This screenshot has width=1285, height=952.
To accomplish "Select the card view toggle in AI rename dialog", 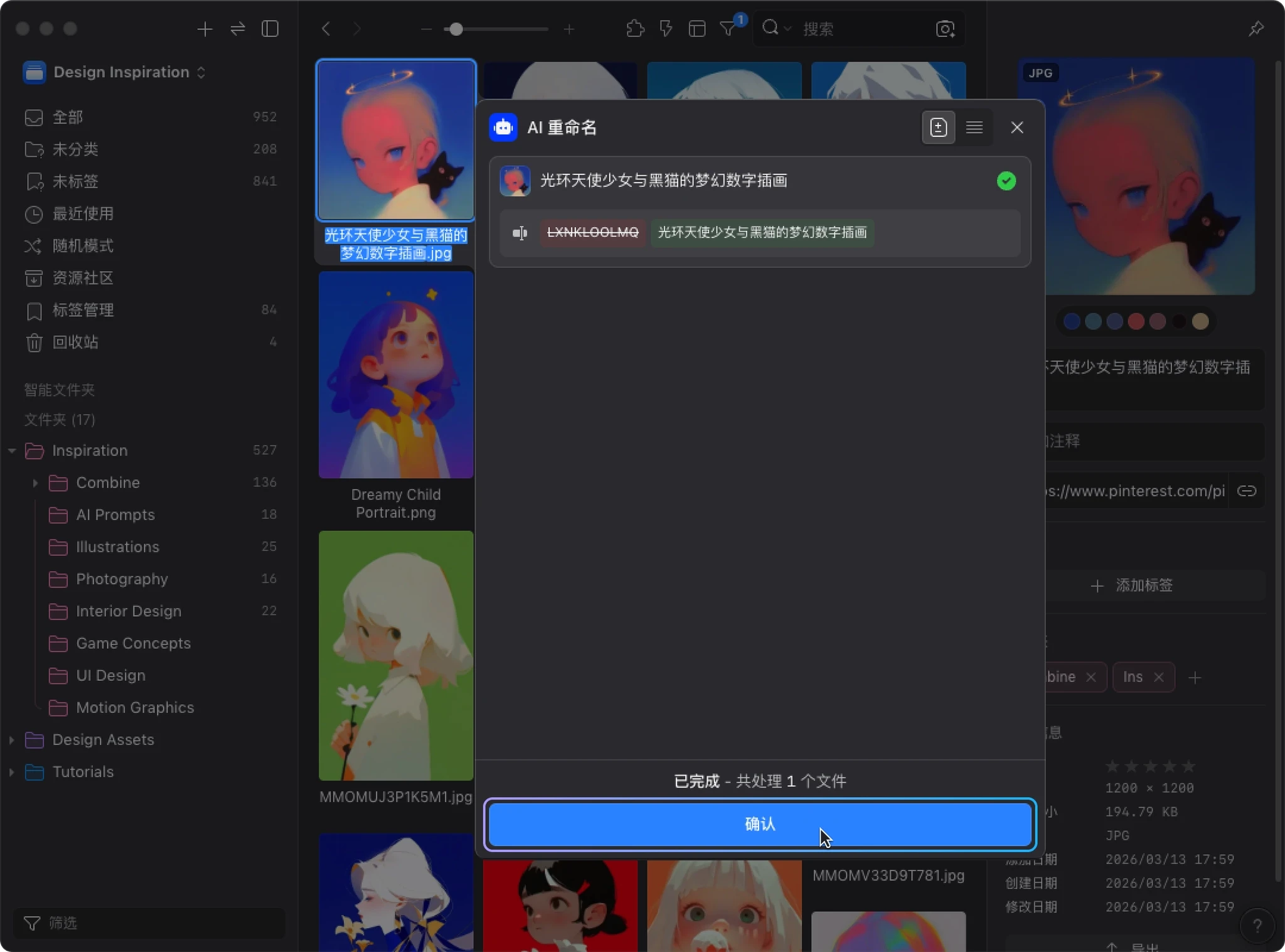I will tap(938, 128).
